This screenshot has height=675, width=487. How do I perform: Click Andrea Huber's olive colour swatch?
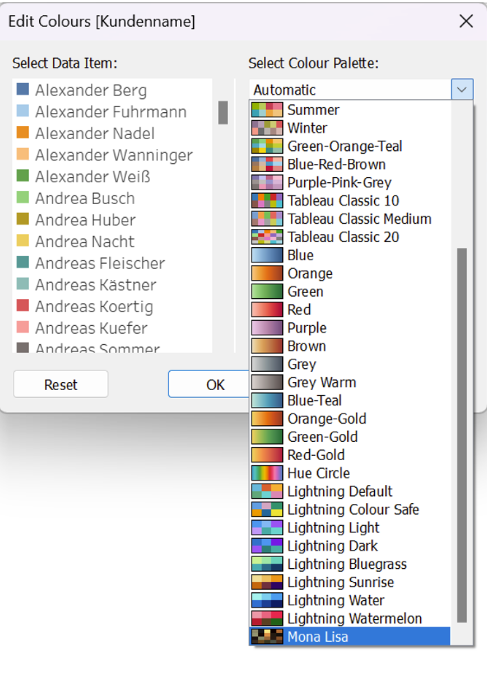[x=23, y=219]
